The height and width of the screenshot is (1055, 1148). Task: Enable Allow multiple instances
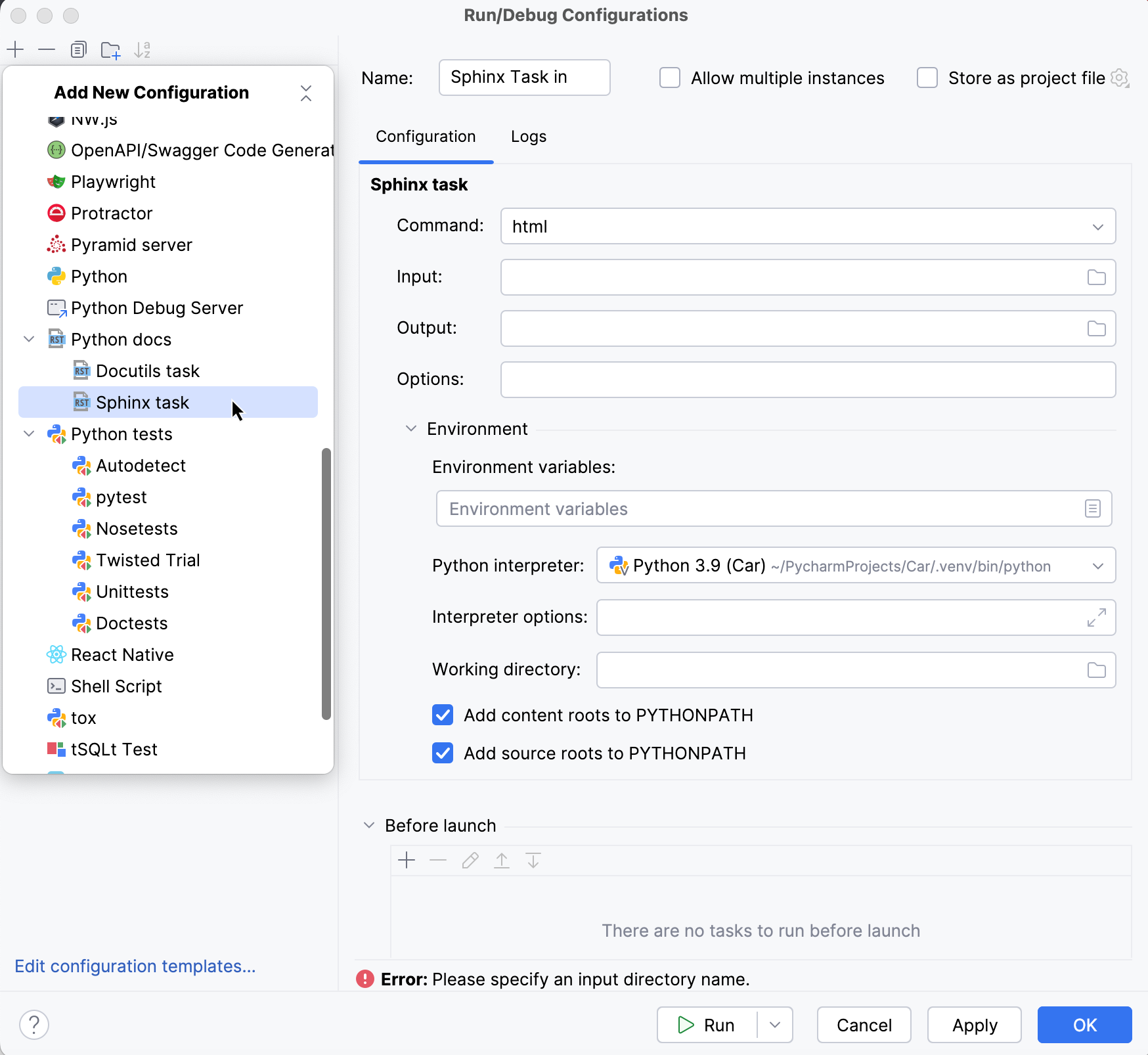tap(669, 78)
